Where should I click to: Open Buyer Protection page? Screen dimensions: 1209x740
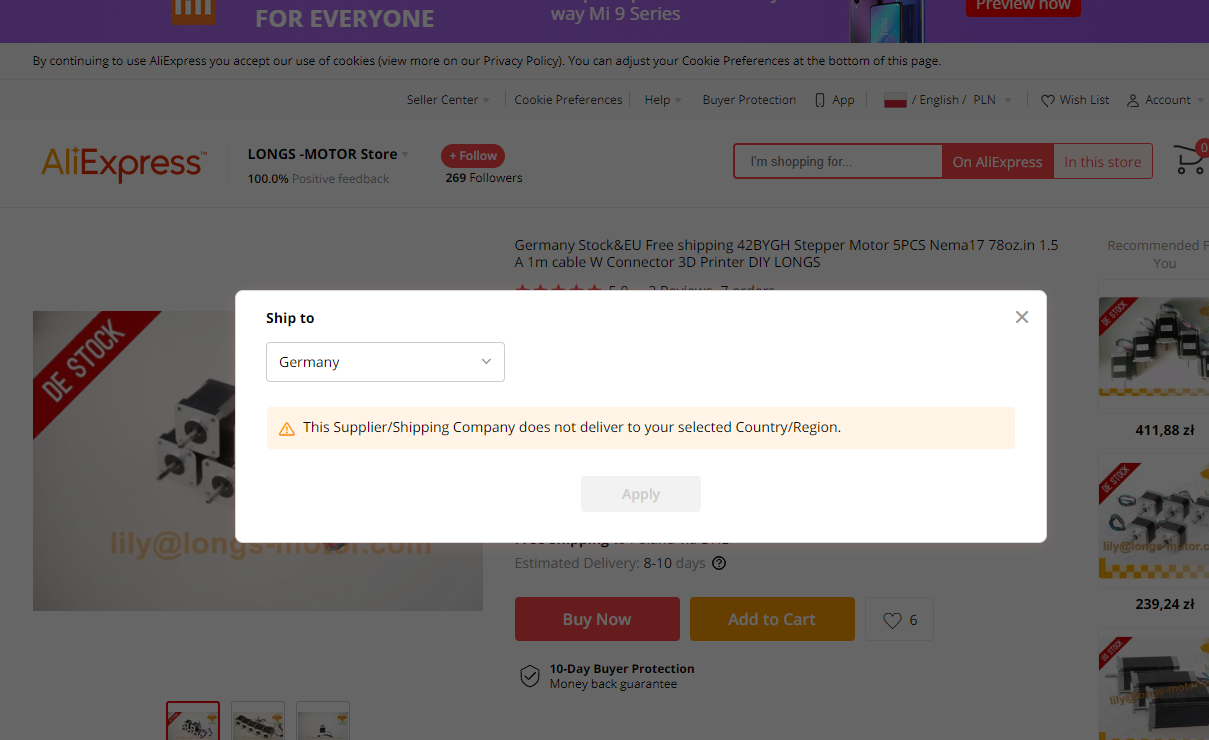pyautogui.click(x=749, y=100)
